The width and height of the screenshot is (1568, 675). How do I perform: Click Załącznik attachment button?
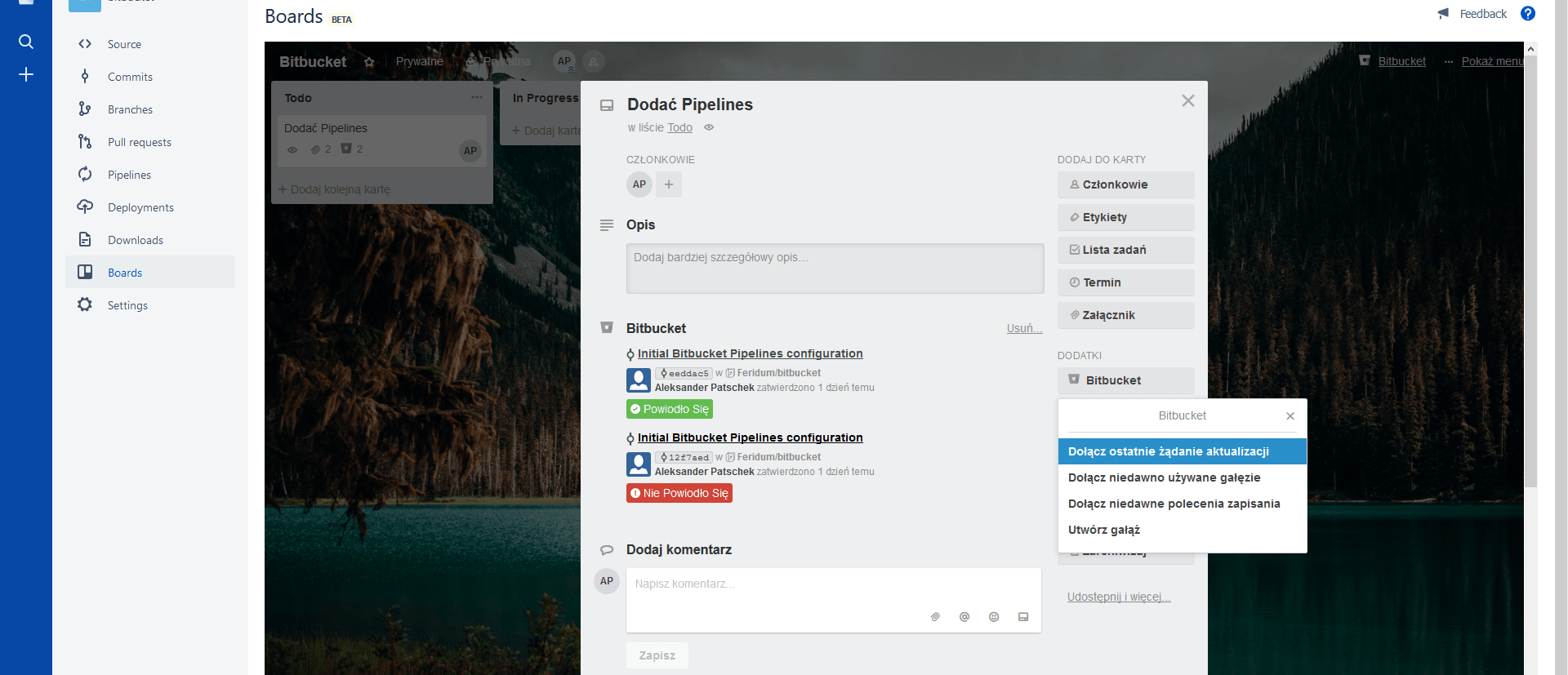(x=1125, y=315)
